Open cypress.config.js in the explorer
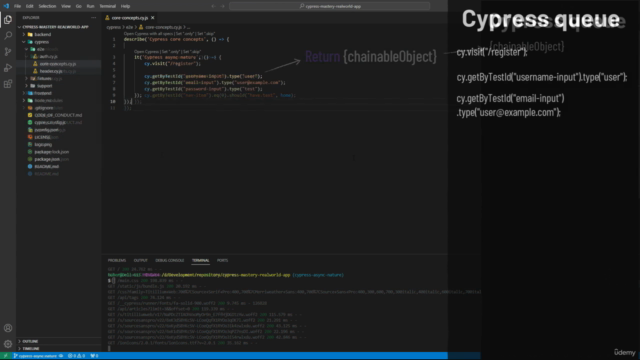 (50, 122)
